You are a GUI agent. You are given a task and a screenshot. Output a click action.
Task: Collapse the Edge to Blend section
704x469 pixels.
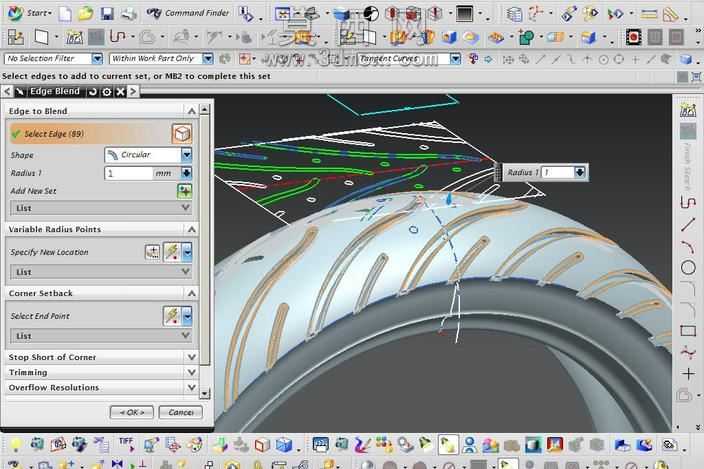pyautogui.click(x=192, y=111)
